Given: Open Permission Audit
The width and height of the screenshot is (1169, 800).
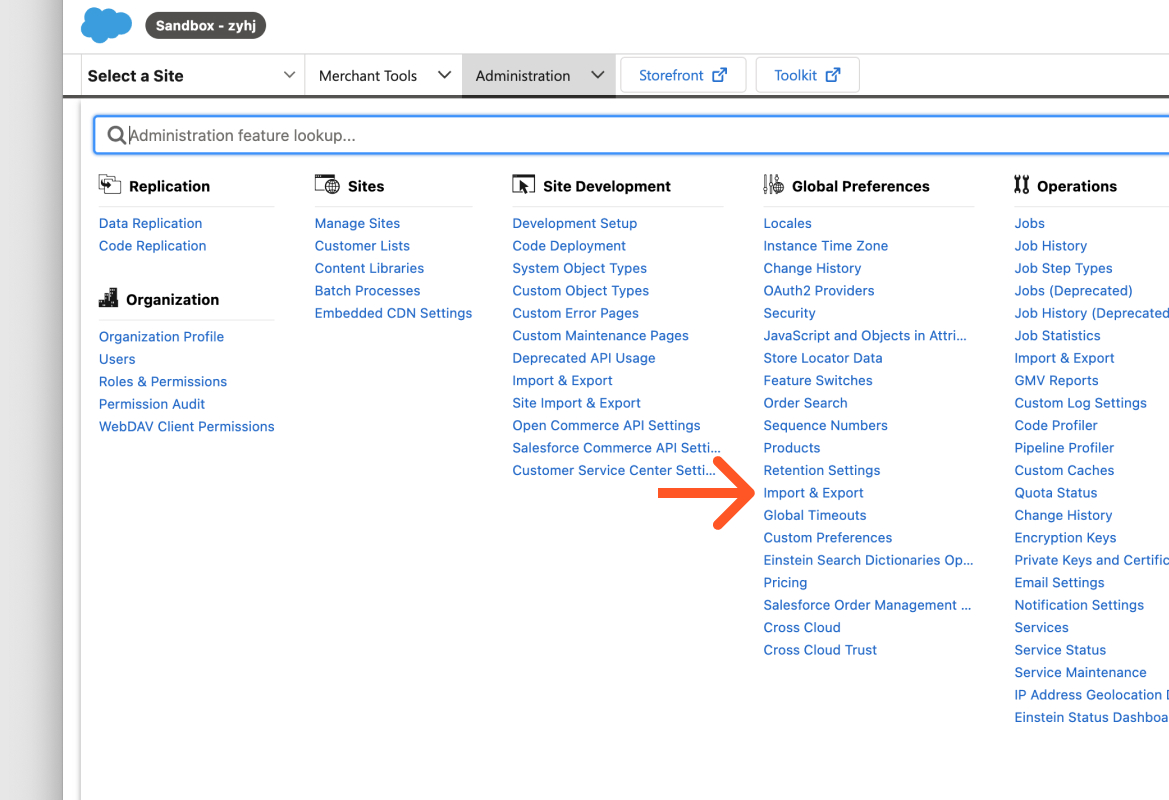Looking at the screenshot, I should point(152,403).
